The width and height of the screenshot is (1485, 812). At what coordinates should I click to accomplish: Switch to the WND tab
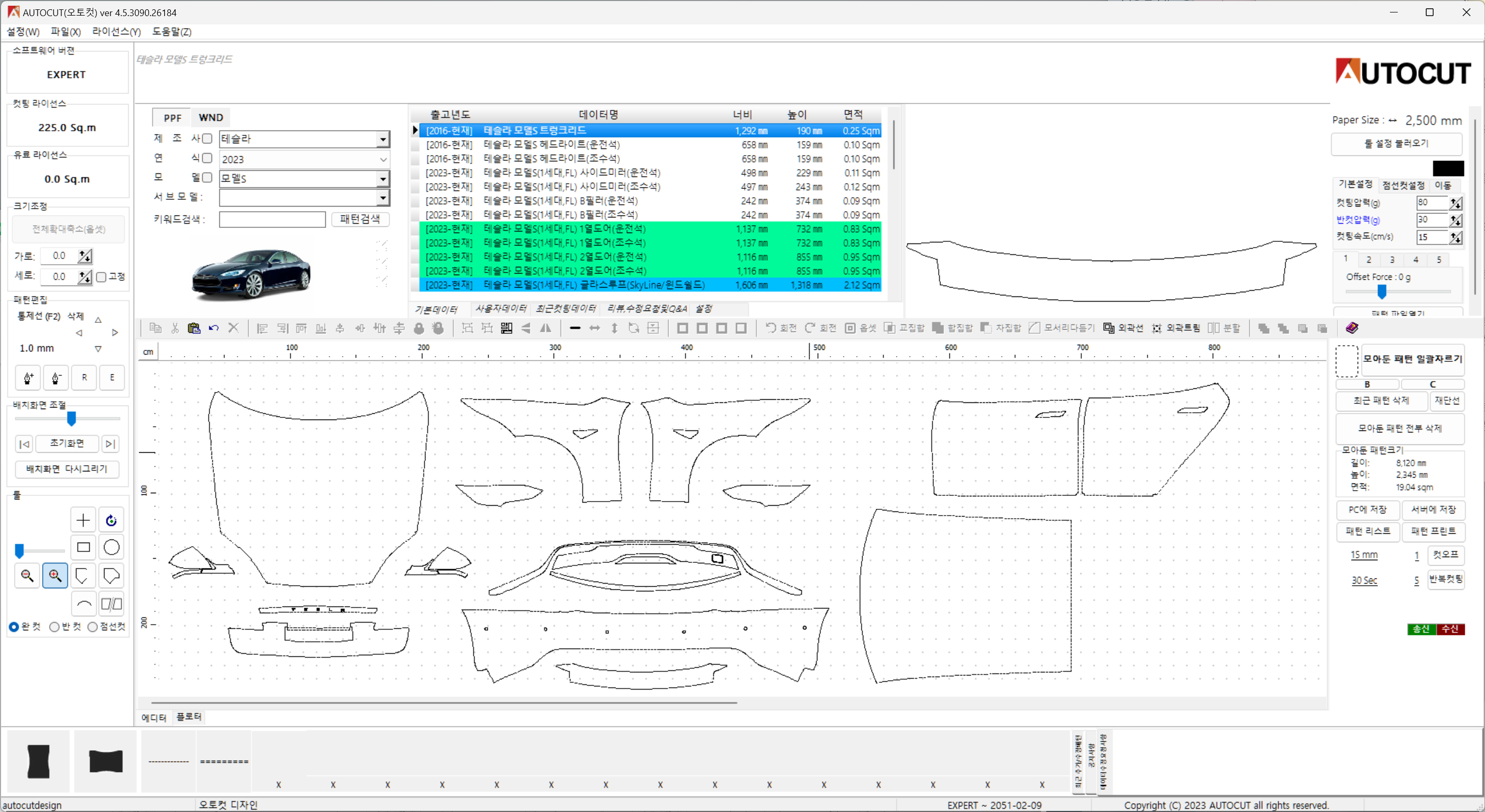click(211, 117)
